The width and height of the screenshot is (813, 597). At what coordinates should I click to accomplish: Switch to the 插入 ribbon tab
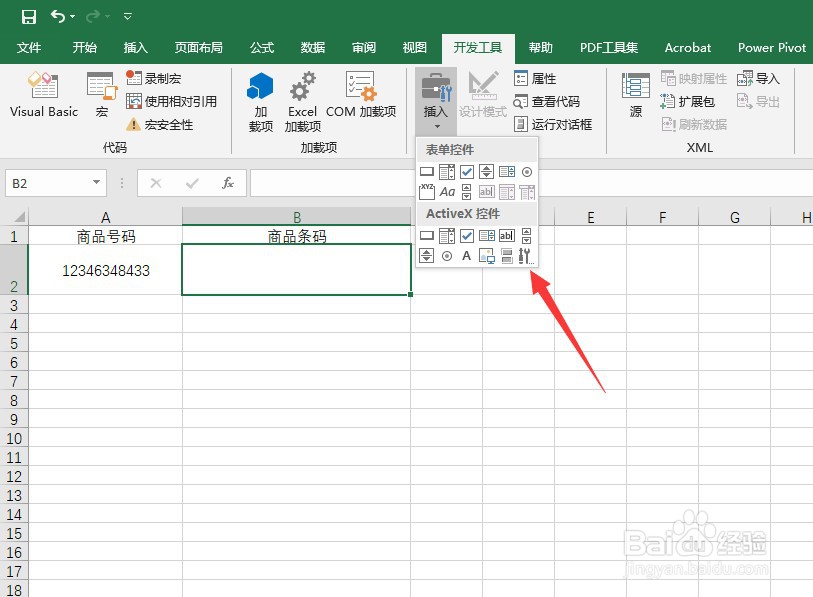tap(135, 48)
